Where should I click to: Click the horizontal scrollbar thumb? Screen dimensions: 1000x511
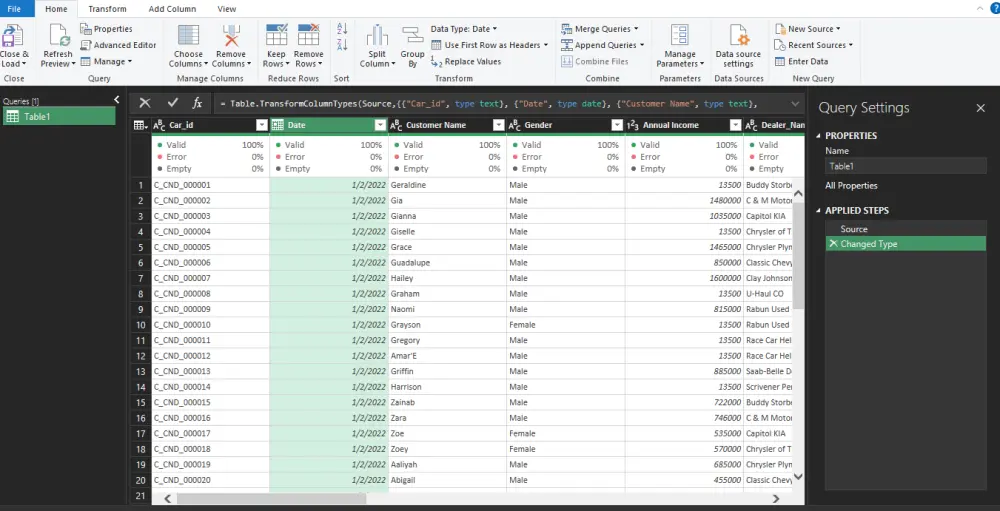tap(272, 498)
